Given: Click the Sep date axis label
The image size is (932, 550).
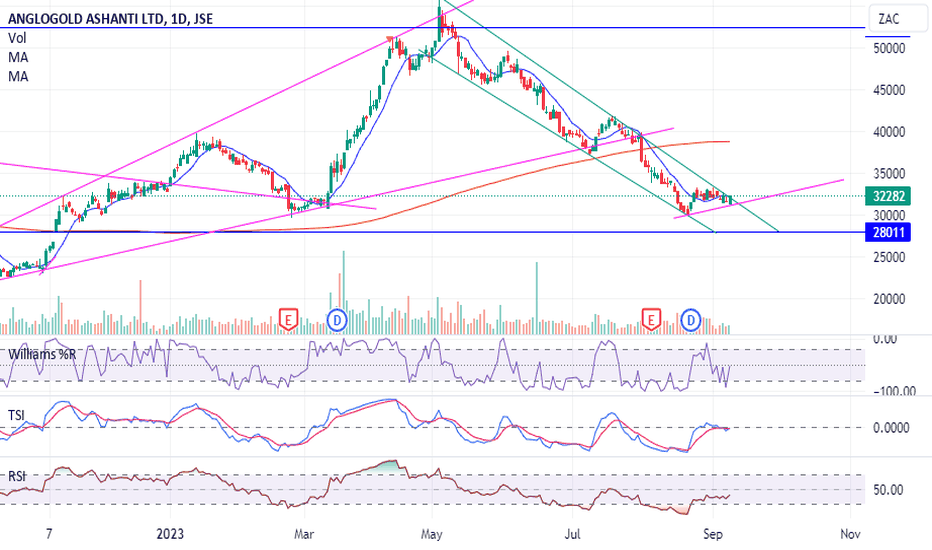Looking at the screenshot, I should (713, 535).
